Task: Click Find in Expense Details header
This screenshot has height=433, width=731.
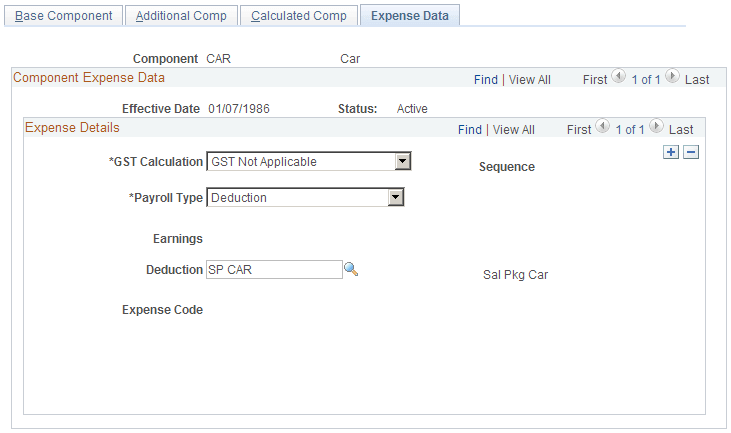Action: [470, 130]
